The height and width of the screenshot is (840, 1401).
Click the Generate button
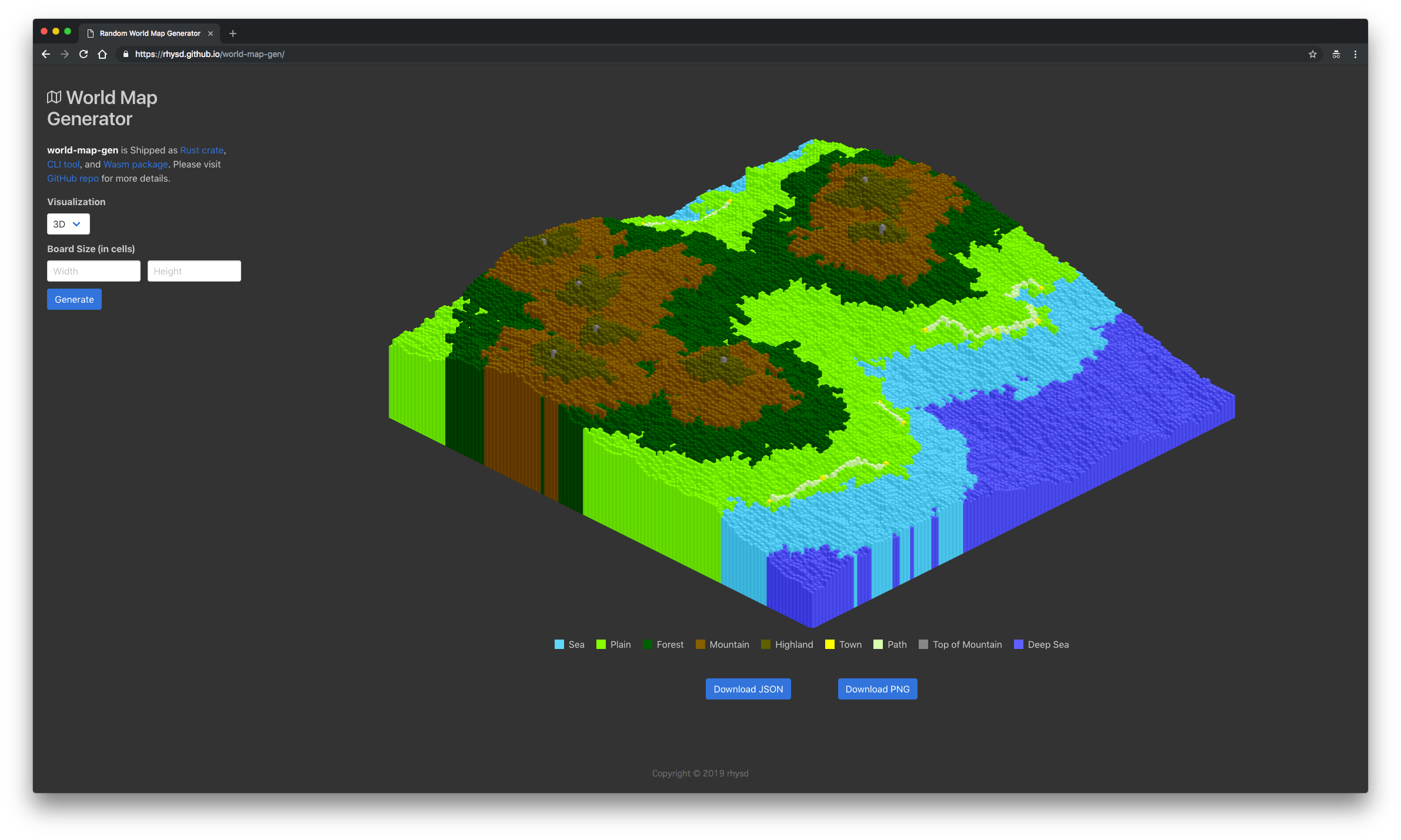pos(74,299)
